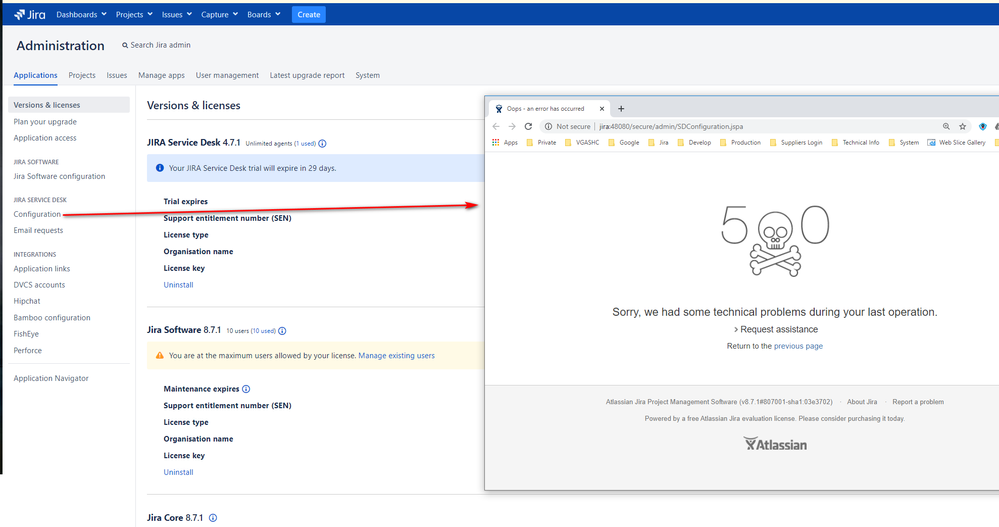Open Application Navigator link
The height and width of the screenshot is (527, 999).
[x=51, y=379]
